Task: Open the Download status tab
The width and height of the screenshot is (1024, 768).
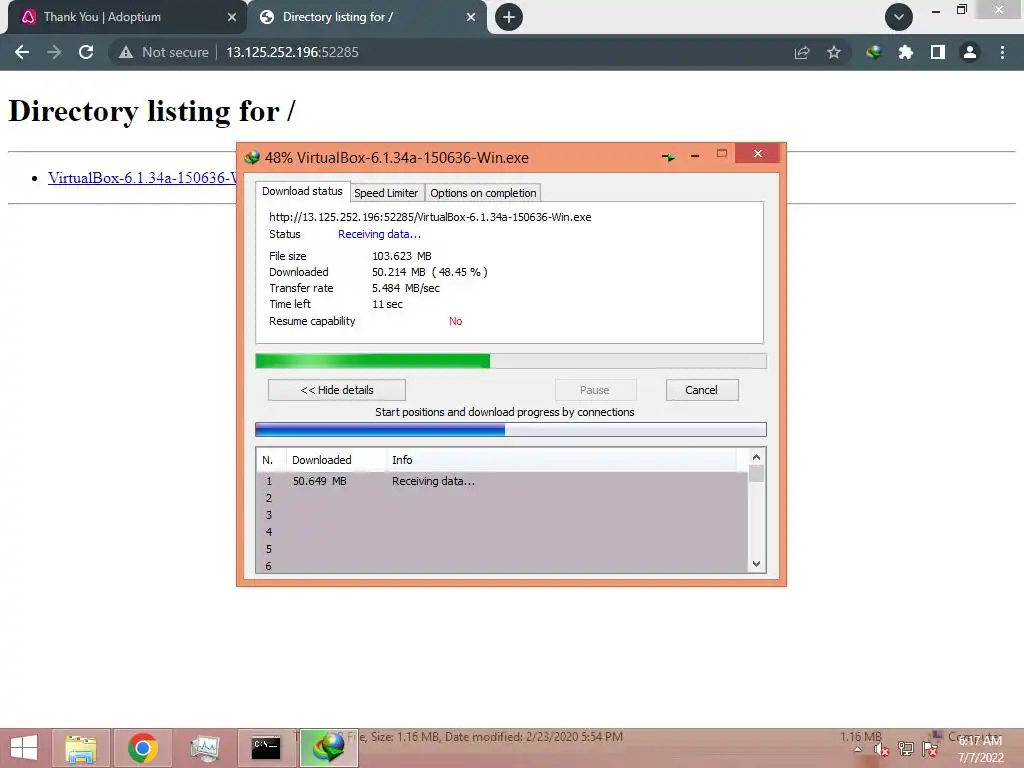Action: 302,191
